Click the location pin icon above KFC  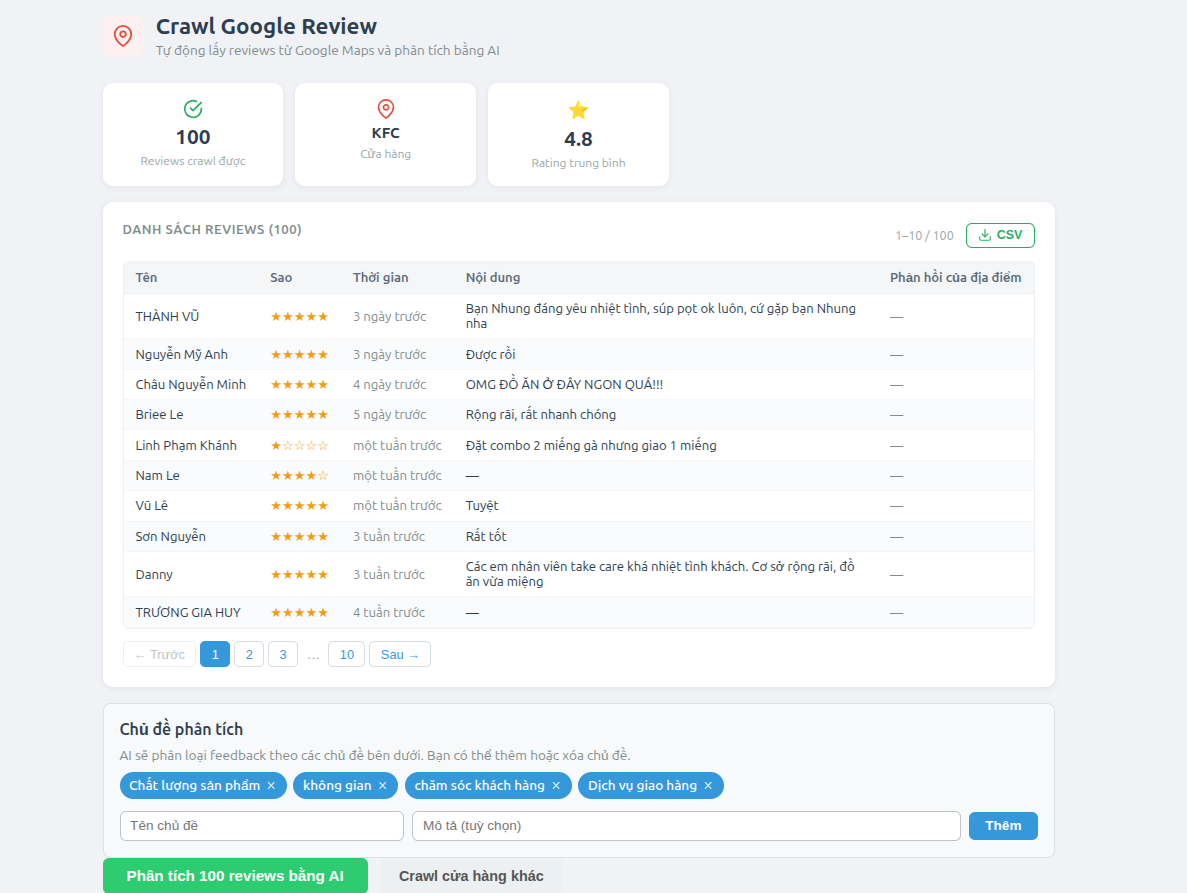coord(385,109)
